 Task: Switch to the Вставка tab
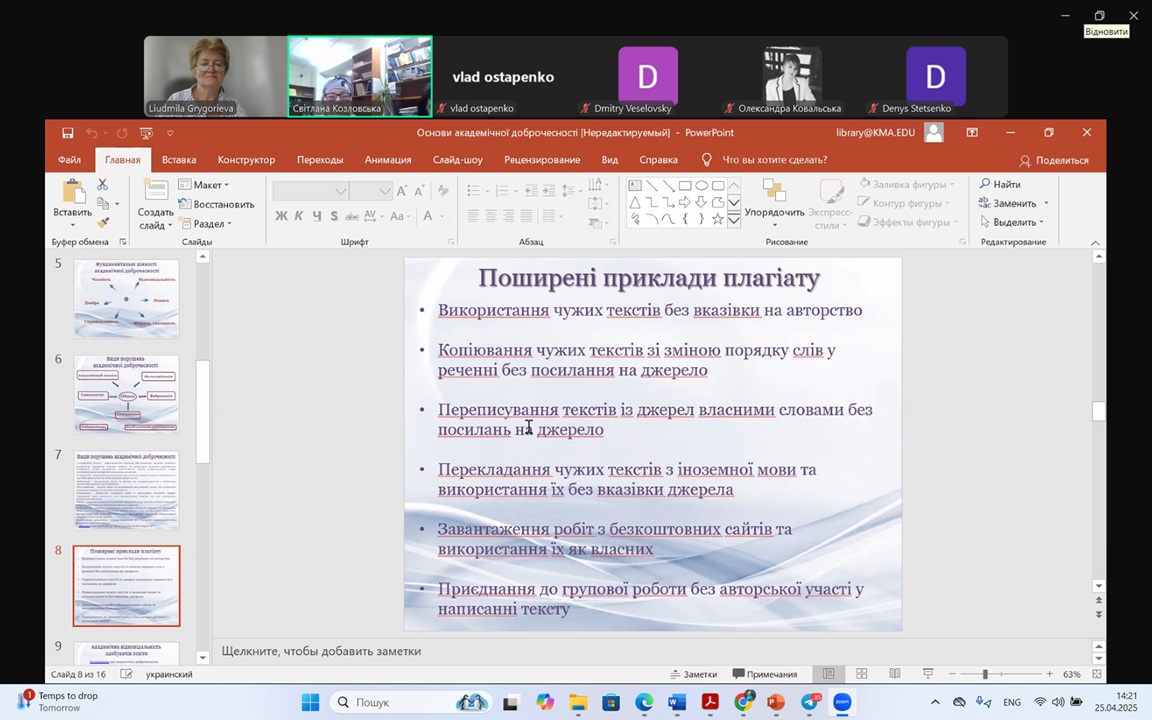[179, 159]
